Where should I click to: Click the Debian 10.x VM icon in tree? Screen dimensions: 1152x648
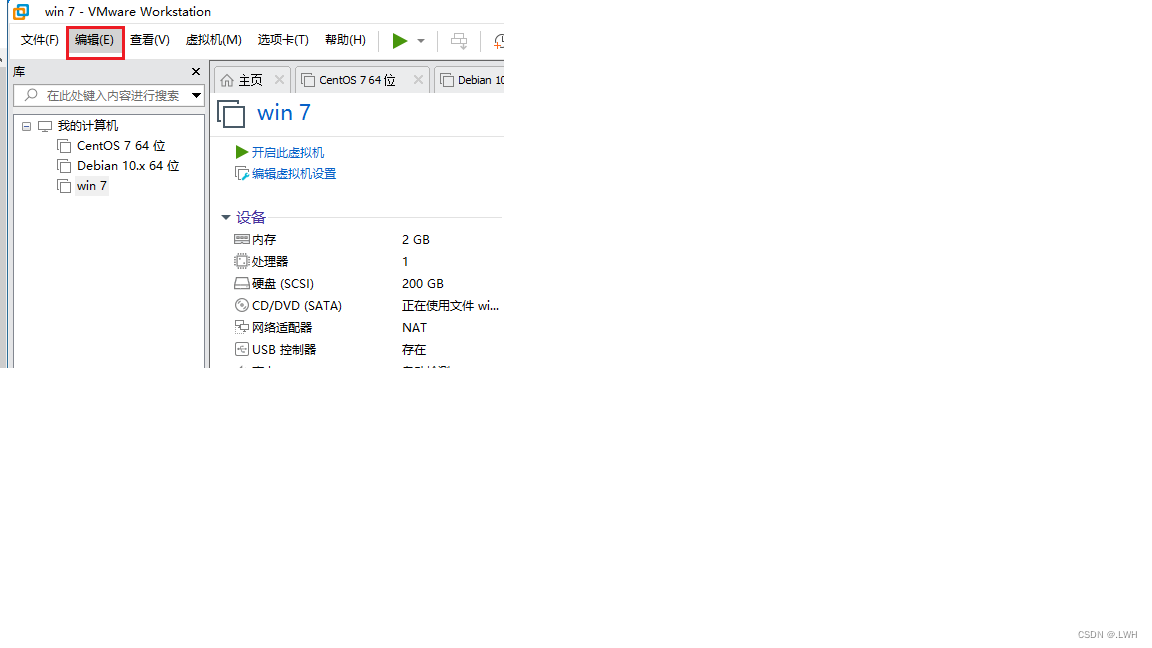64,166
